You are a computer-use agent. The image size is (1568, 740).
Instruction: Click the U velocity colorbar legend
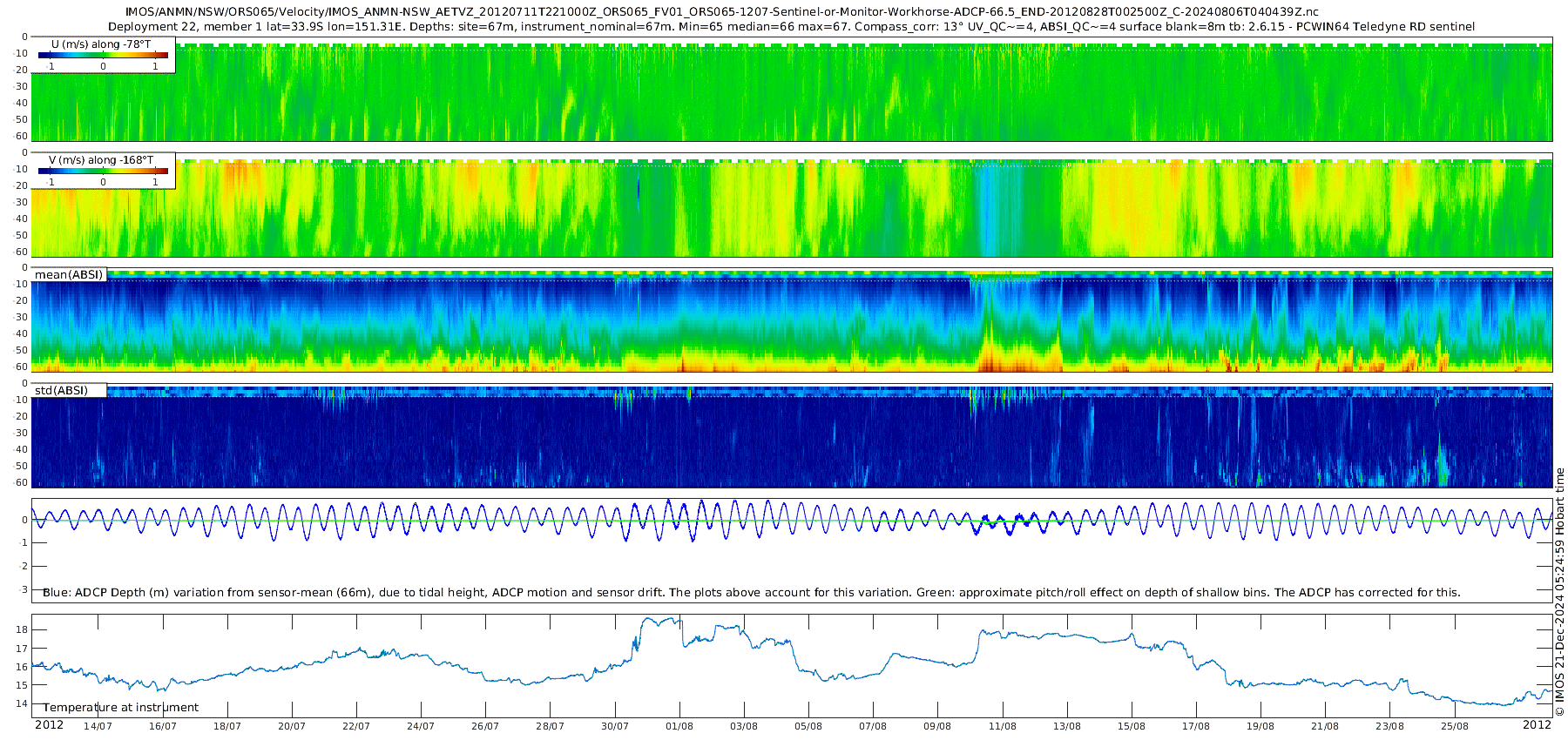click(x=103, y=55)
